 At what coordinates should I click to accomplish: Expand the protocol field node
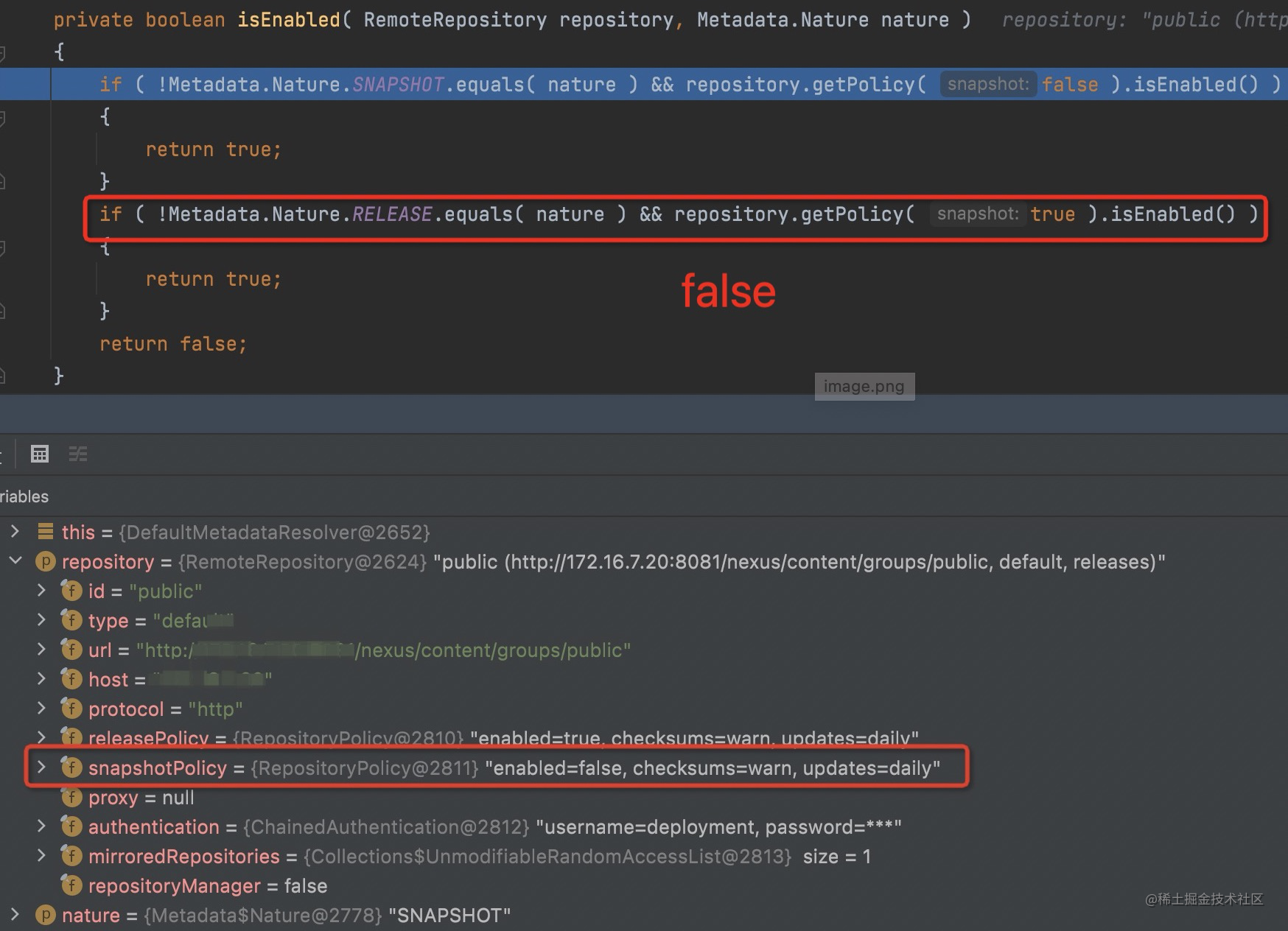click(42, 709)
